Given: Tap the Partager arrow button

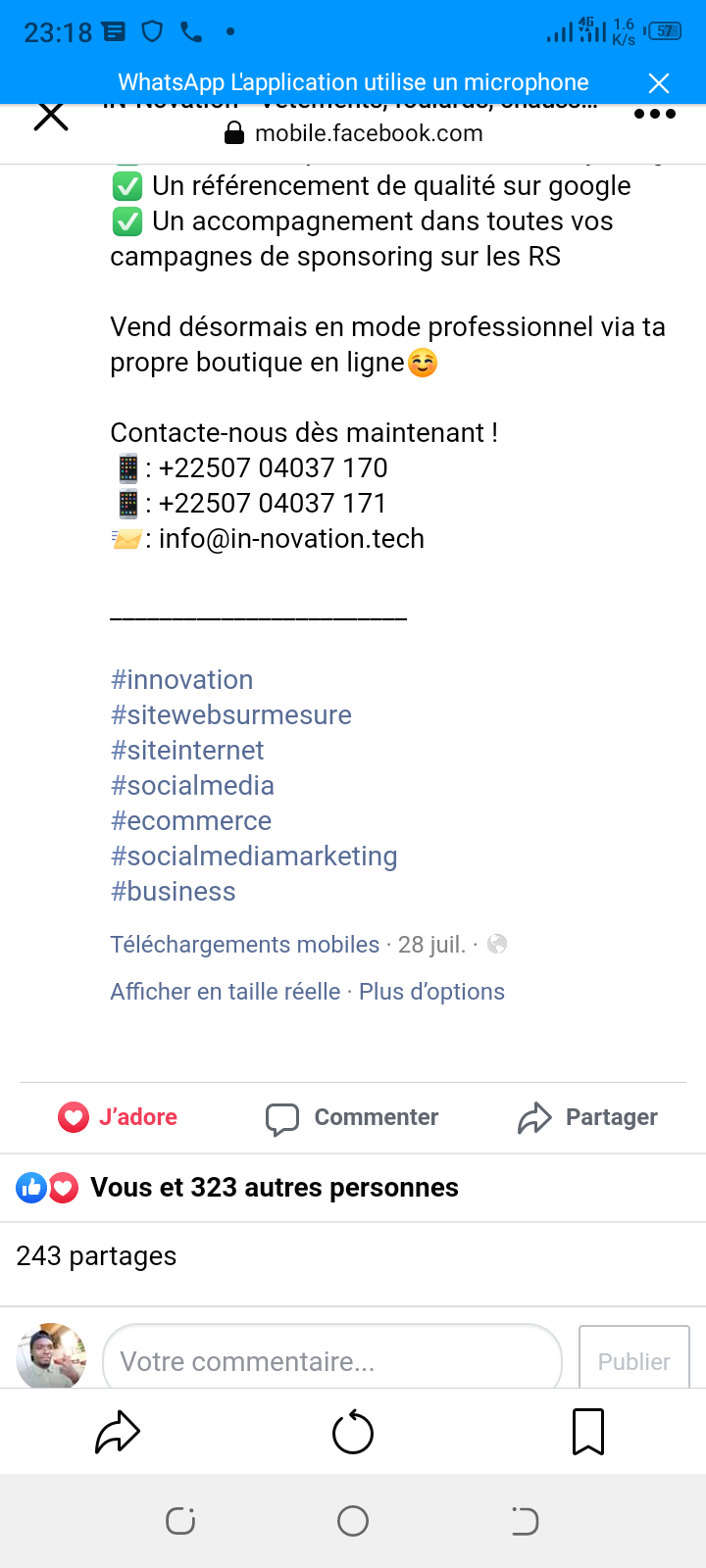Looking at the screenshot, I should click(588, 1117).
